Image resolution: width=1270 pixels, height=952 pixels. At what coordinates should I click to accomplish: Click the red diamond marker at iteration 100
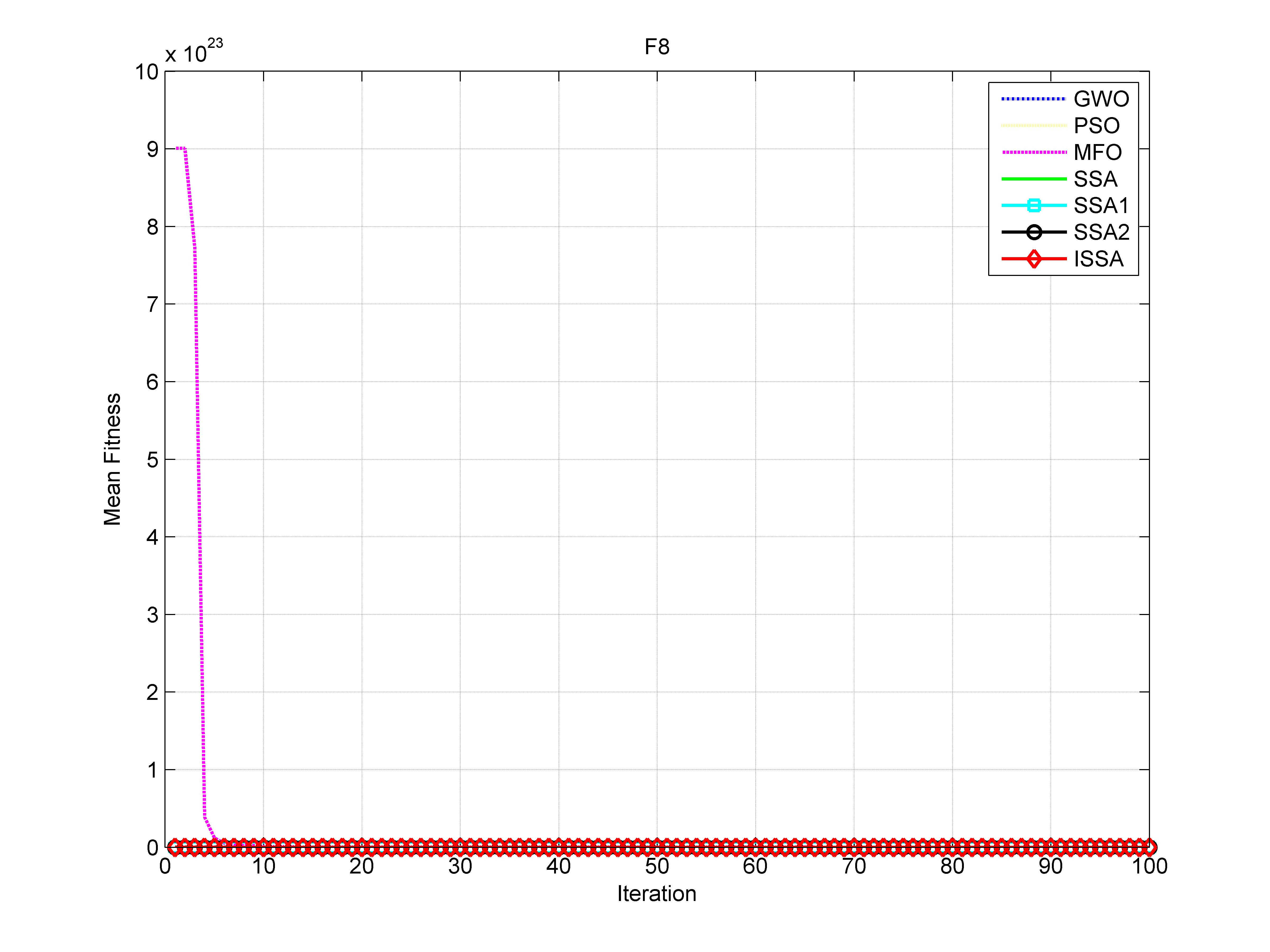pos(1149,847)
